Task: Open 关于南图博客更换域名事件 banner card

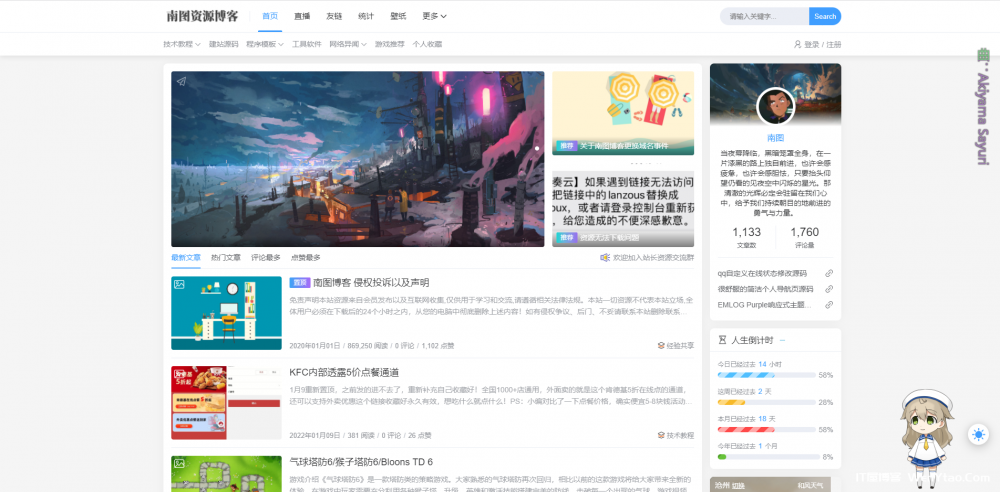Action: (x=623, y=113)
